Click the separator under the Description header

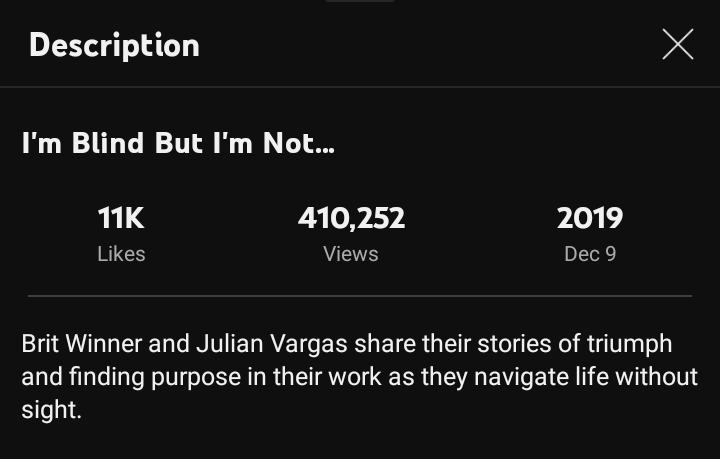point(360,87)
